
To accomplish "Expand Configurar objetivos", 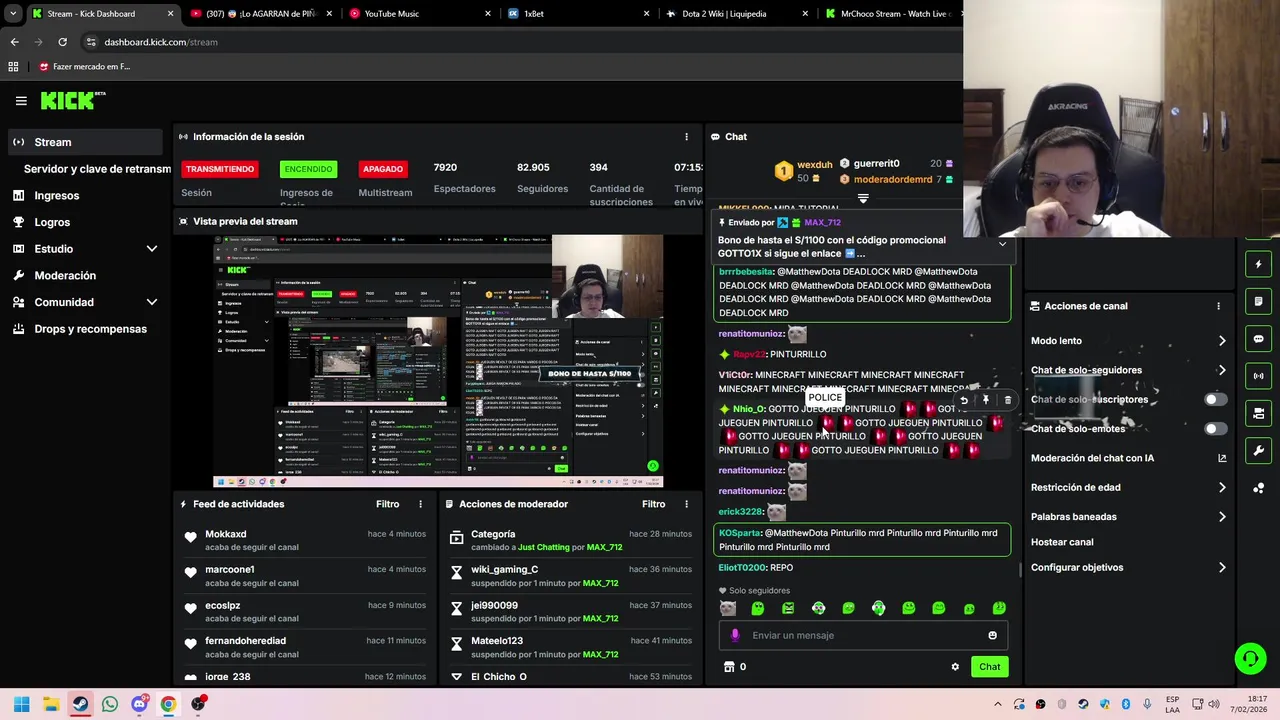I will pos(1222,568).
